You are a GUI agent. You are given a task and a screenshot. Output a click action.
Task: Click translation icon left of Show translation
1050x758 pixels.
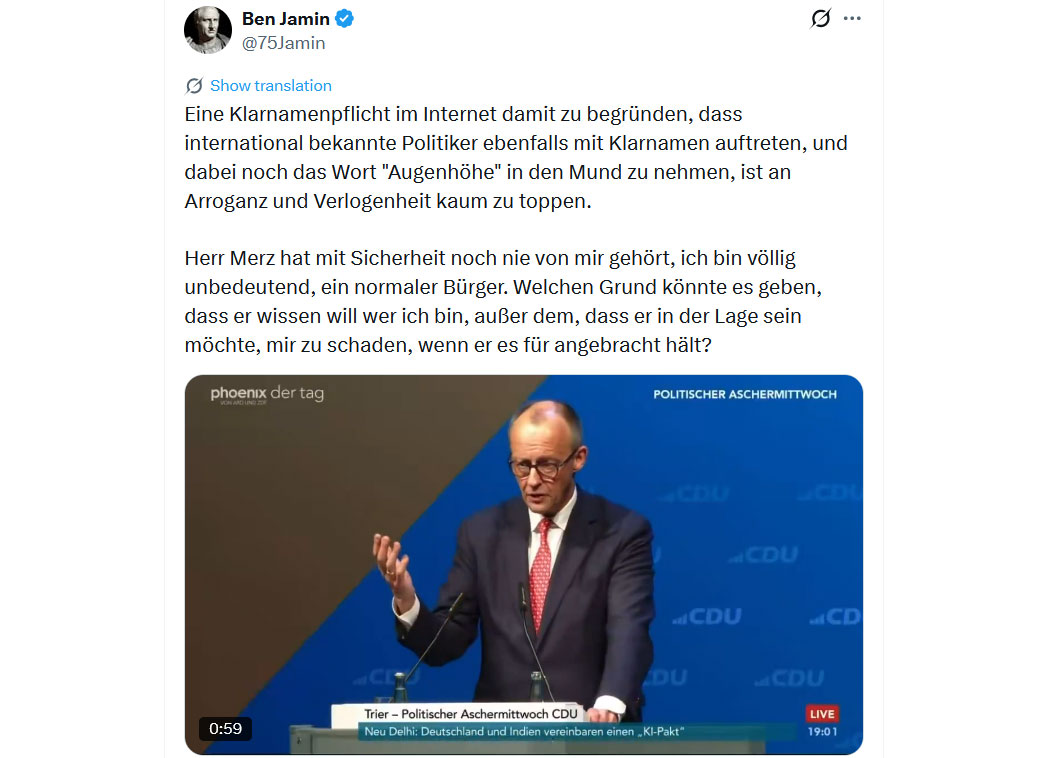(x=194, y=86)
